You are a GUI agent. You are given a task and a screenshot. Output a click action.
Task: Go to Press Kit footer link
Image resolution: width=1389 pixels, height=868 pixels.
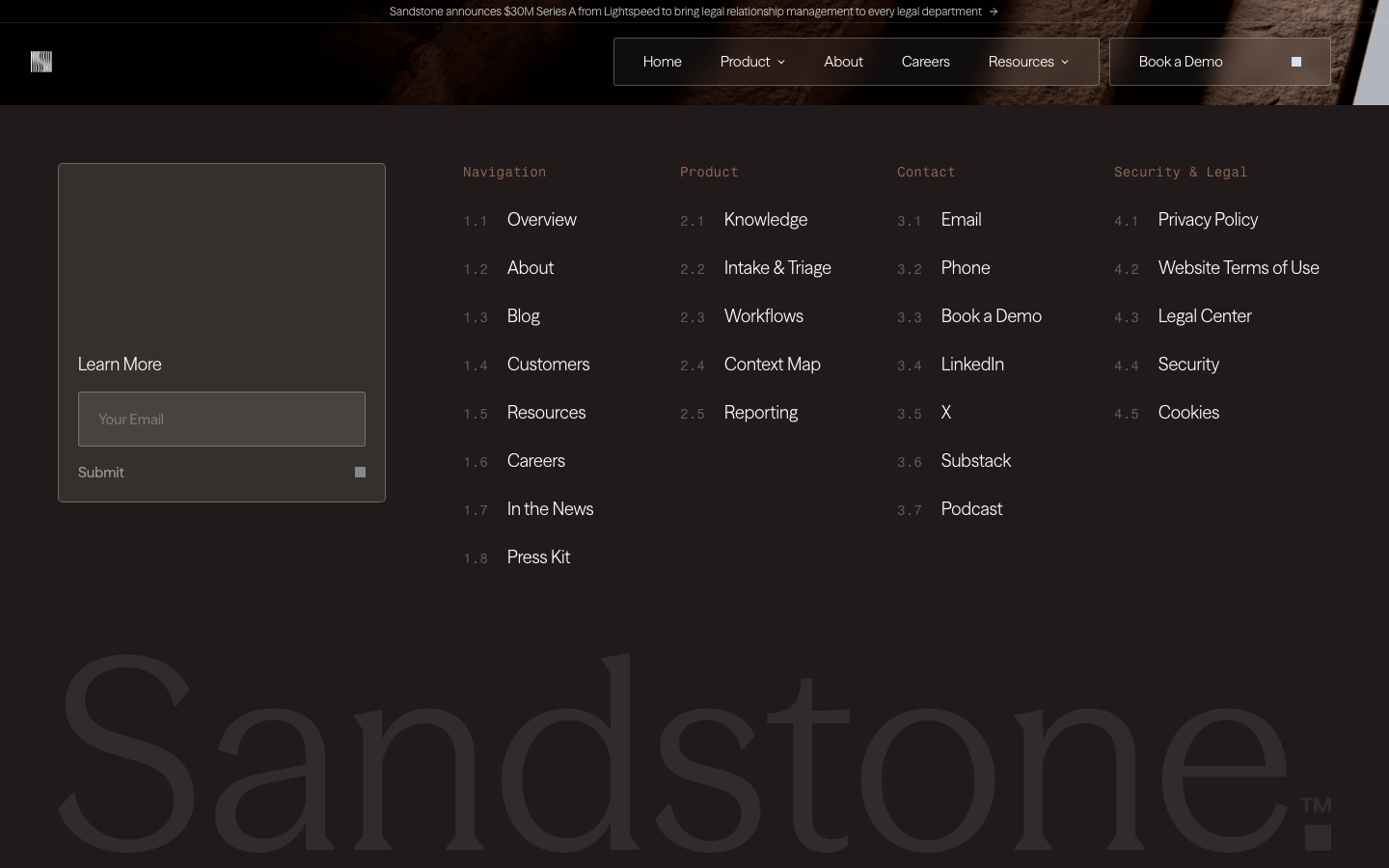point(538,556)
